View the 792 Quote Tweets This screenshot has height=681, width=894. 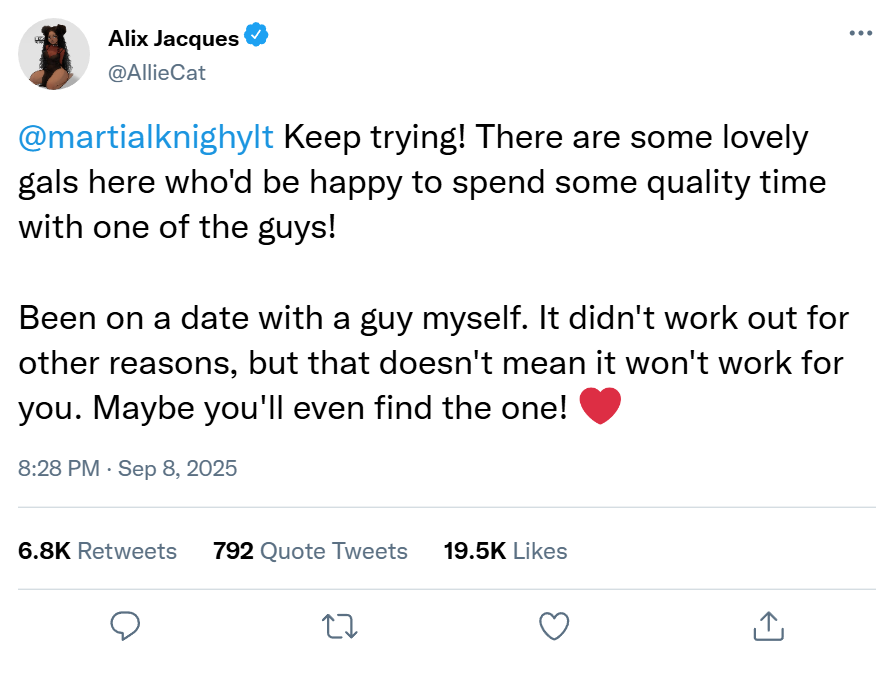pyautogui.click(x=310, y=551)
